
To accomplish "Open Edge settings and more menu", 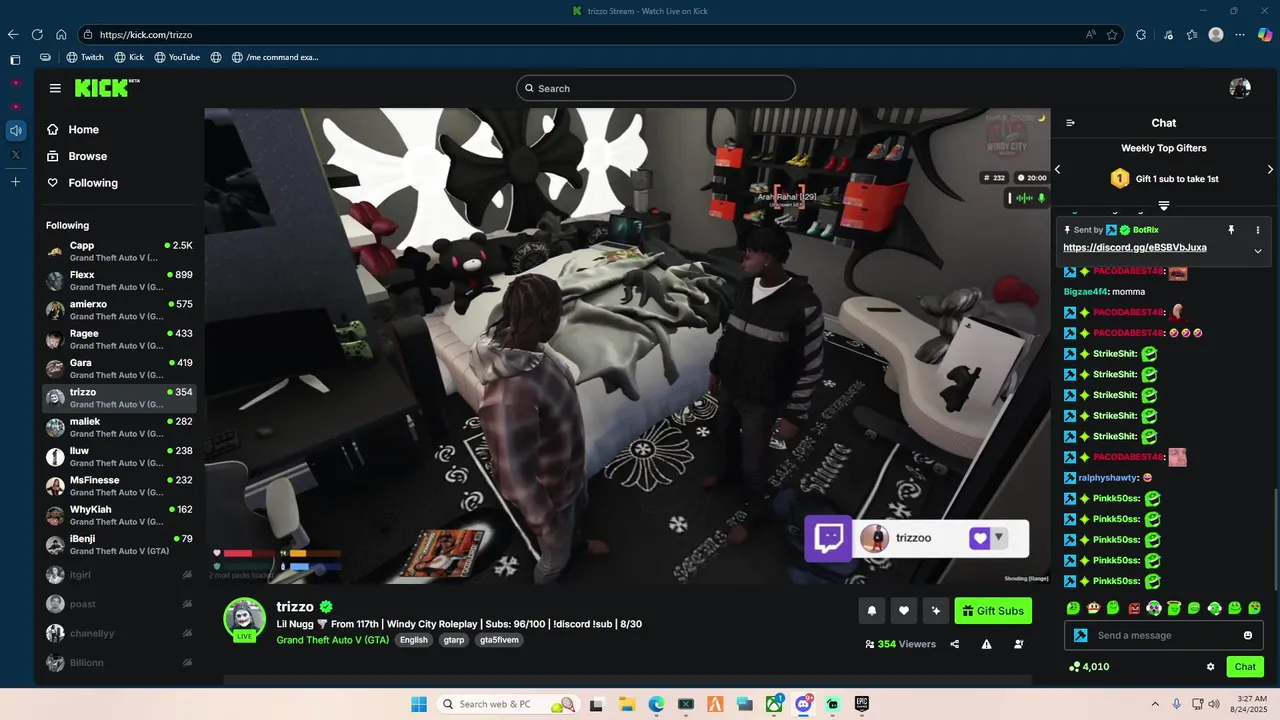I will pyautogui.click(x=1240, y=34).
